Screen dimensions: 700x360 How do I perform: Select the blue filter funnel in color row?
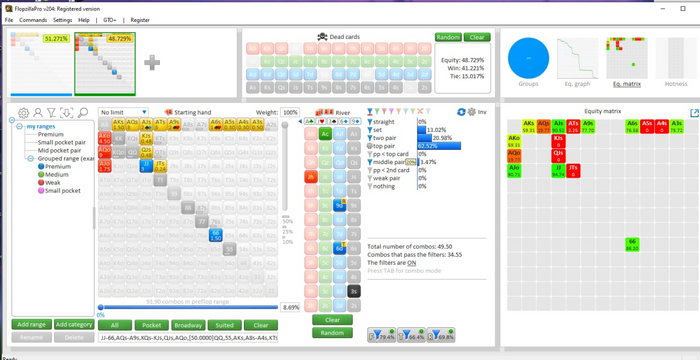(370, 112)
